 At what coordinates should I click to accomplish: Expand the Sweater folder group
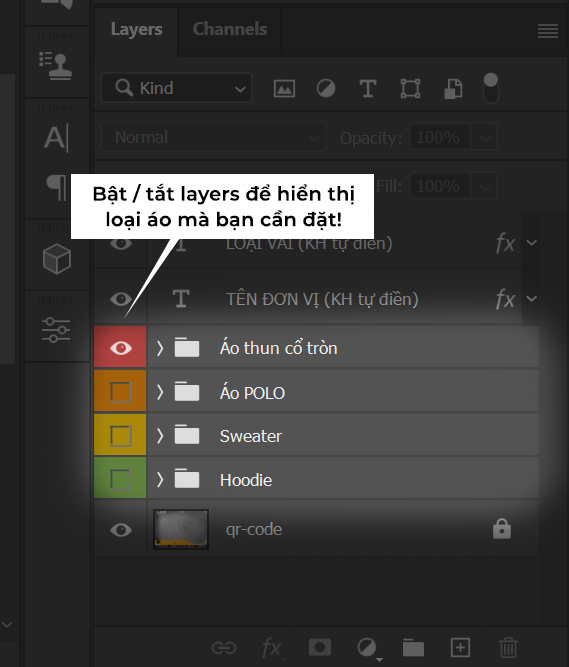[159, 436]
